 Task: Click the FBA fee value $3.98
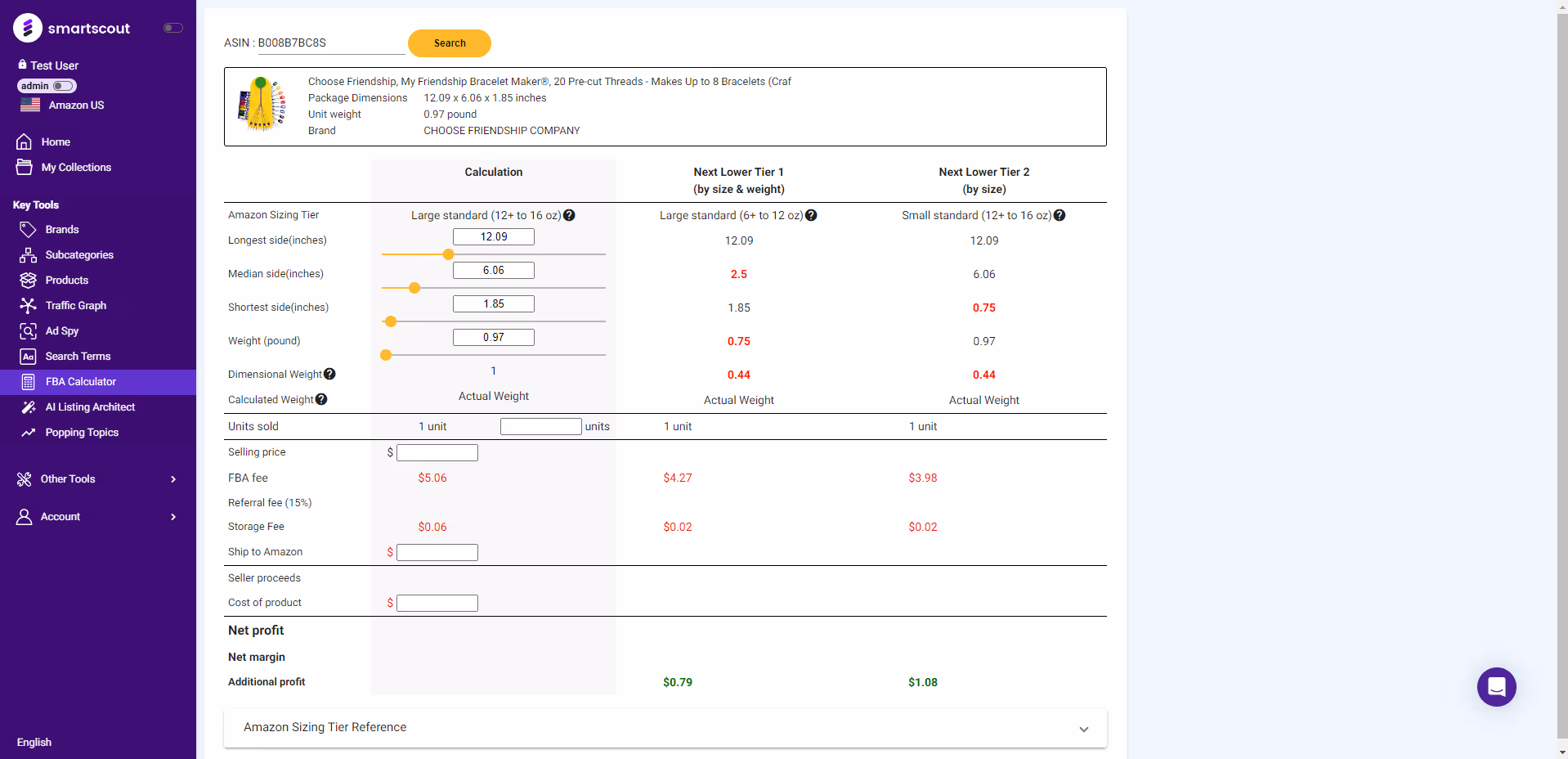(923, 478)
